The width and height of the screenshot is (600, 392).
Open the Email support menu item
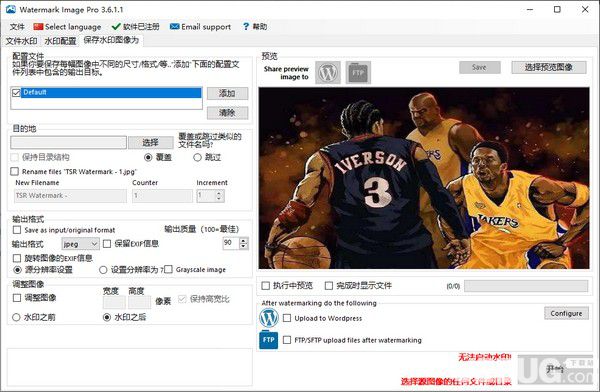200,27
